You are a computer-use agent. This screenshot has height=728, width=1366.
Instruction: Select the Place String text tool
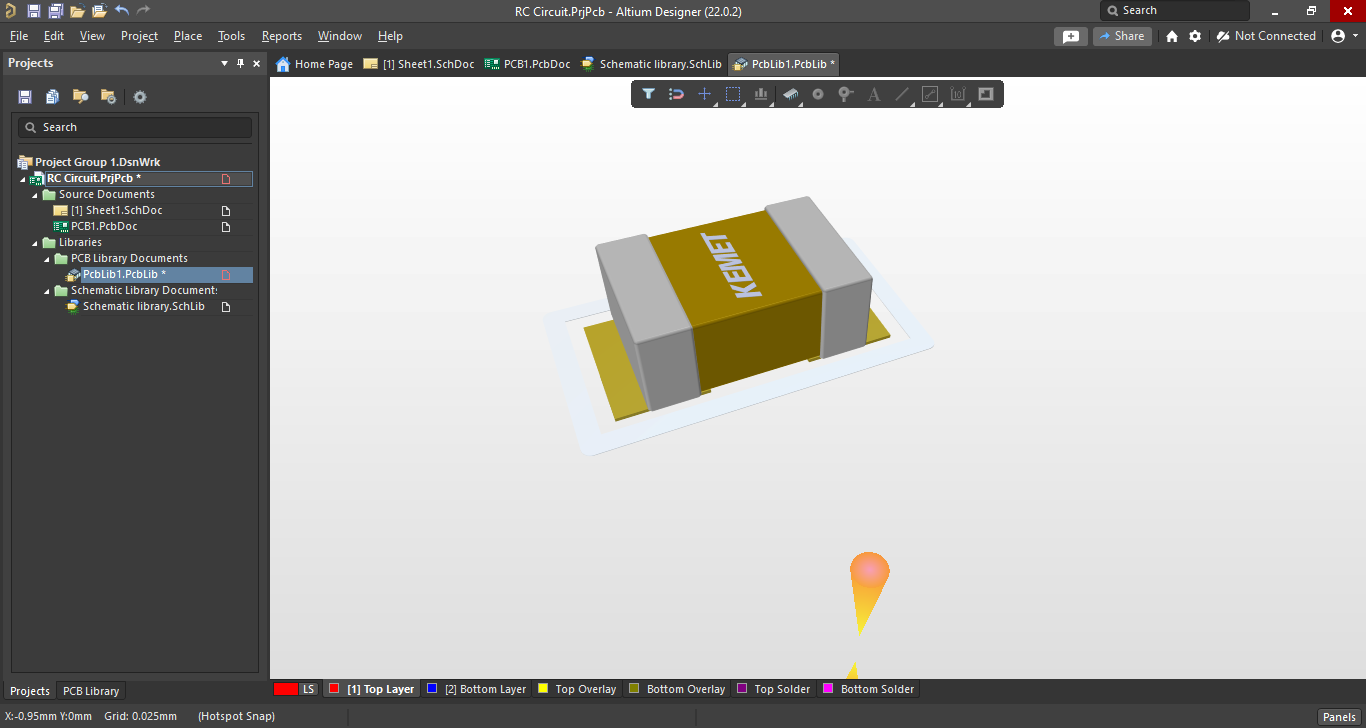point(873,94)
